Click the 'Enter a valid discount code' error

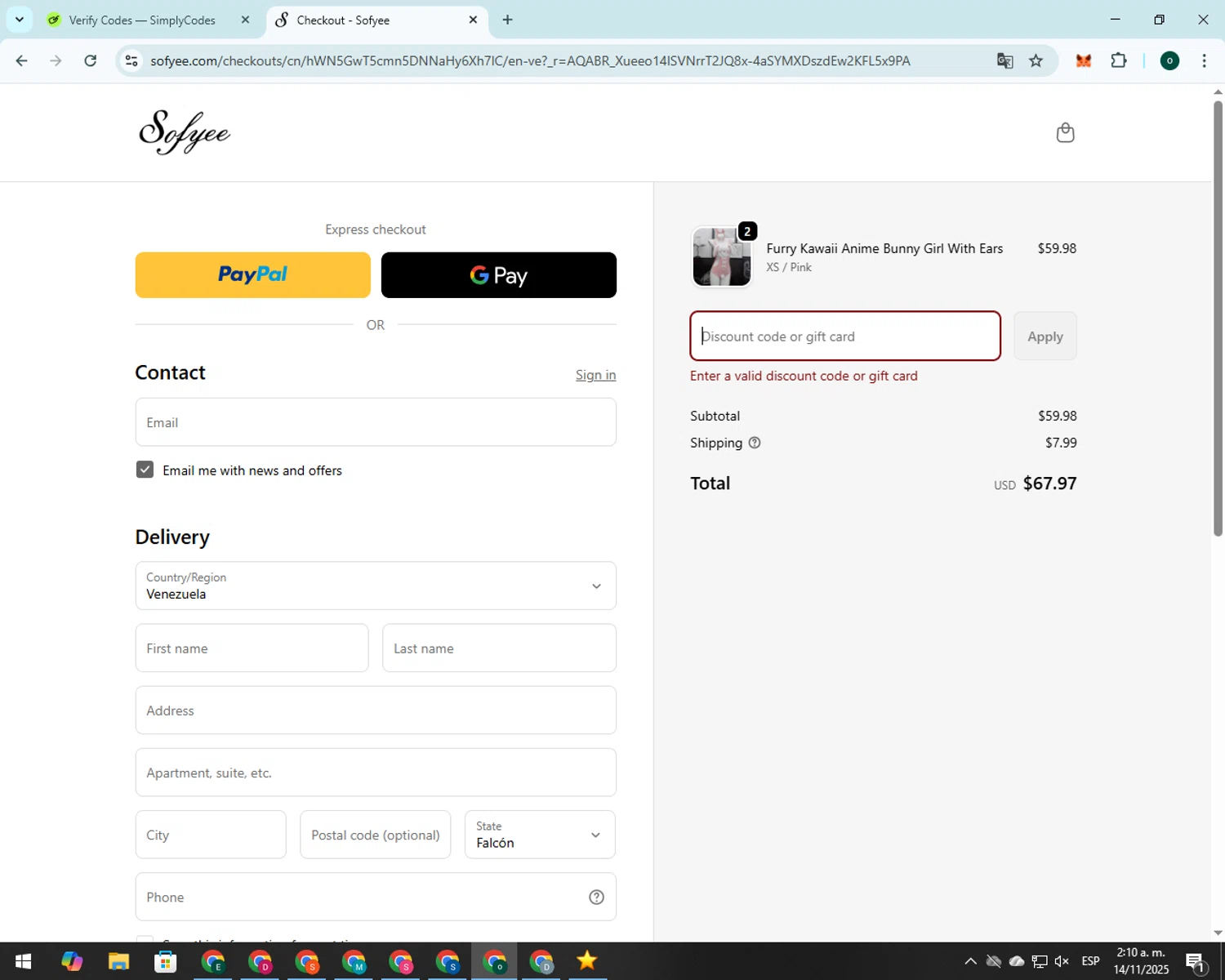click(804, 376)
